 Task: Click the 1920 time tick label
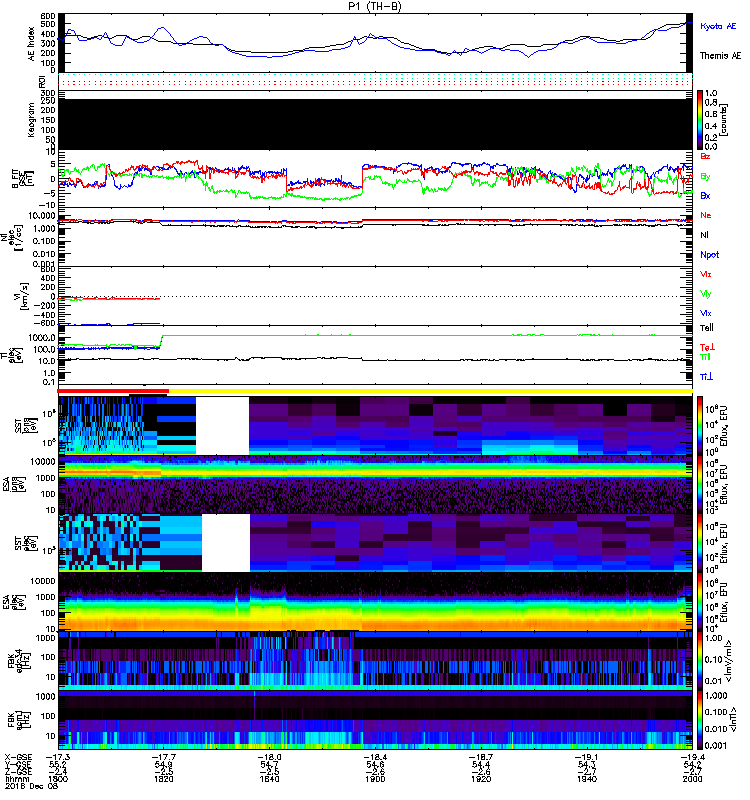[481, 779]
